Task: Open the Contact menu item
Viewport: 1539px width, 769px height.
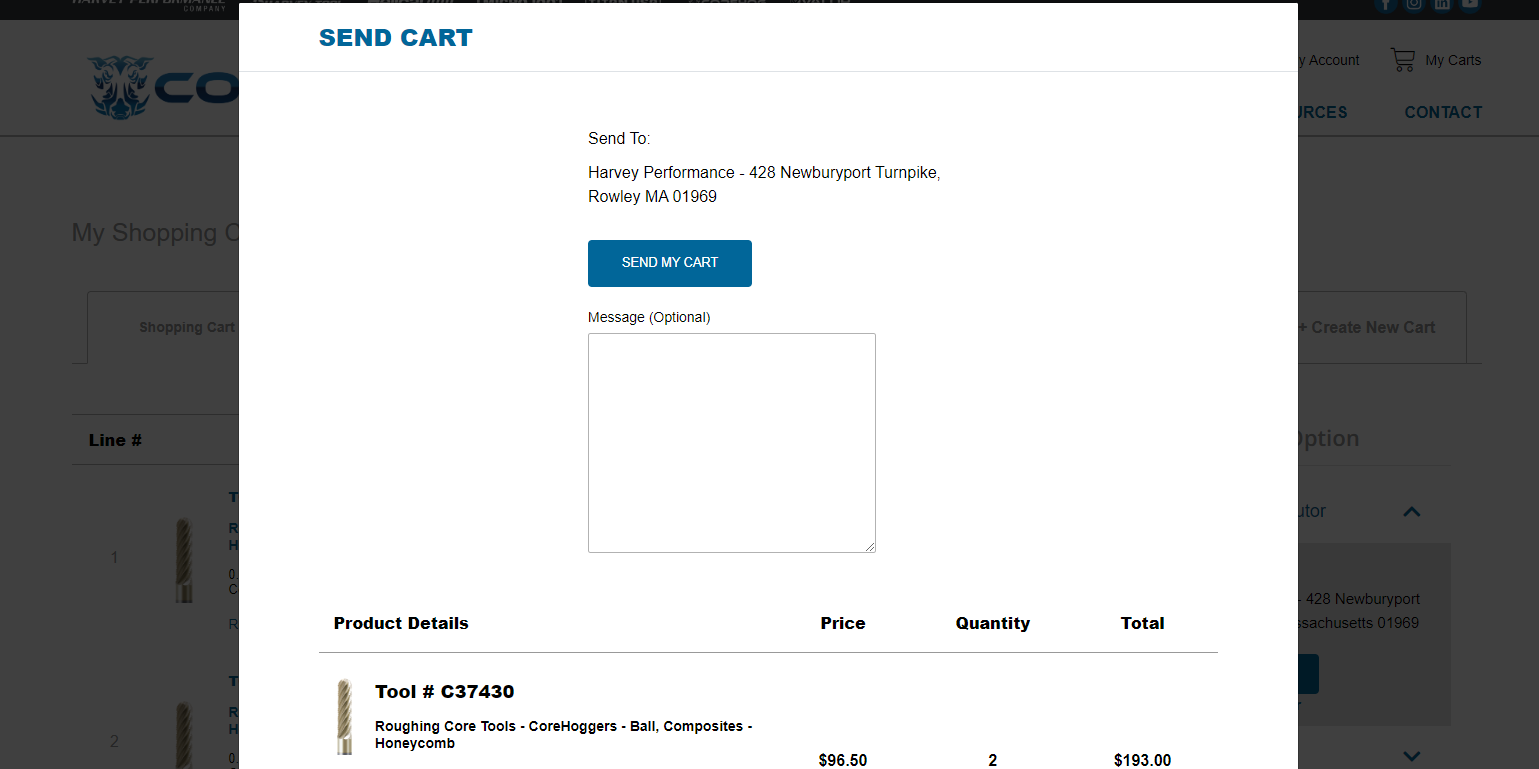Action: [x=1443, y=112]
